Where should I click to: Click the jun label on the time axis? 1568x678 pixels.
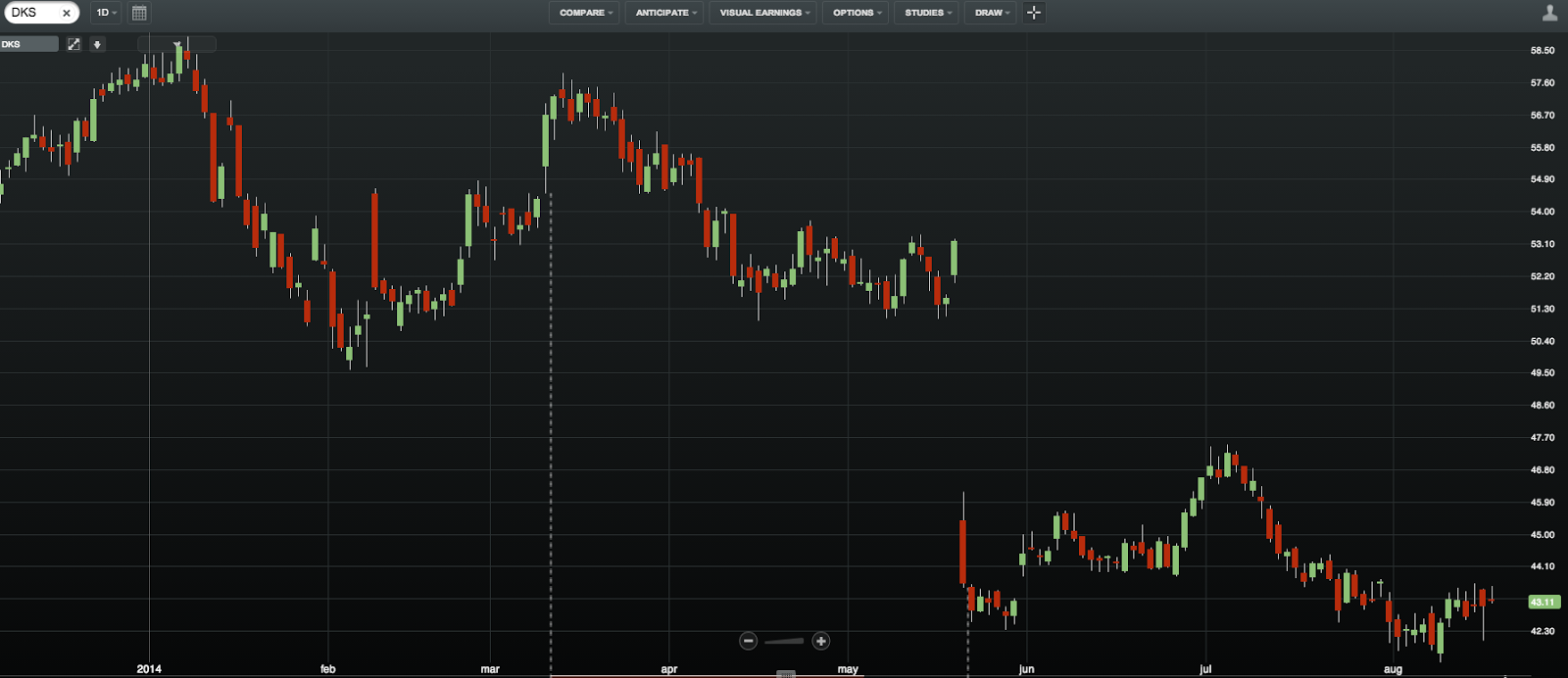(1026, 669)
